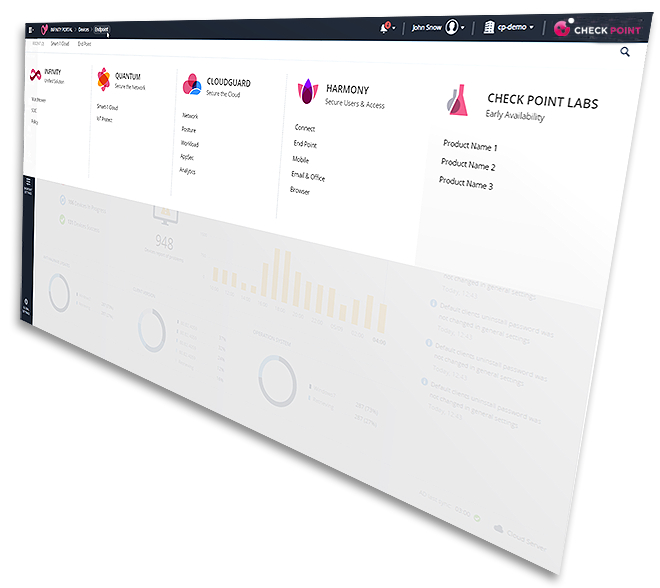Open Mobile under Harmony
The image size is (660, 588).
(x=301, y=159)
